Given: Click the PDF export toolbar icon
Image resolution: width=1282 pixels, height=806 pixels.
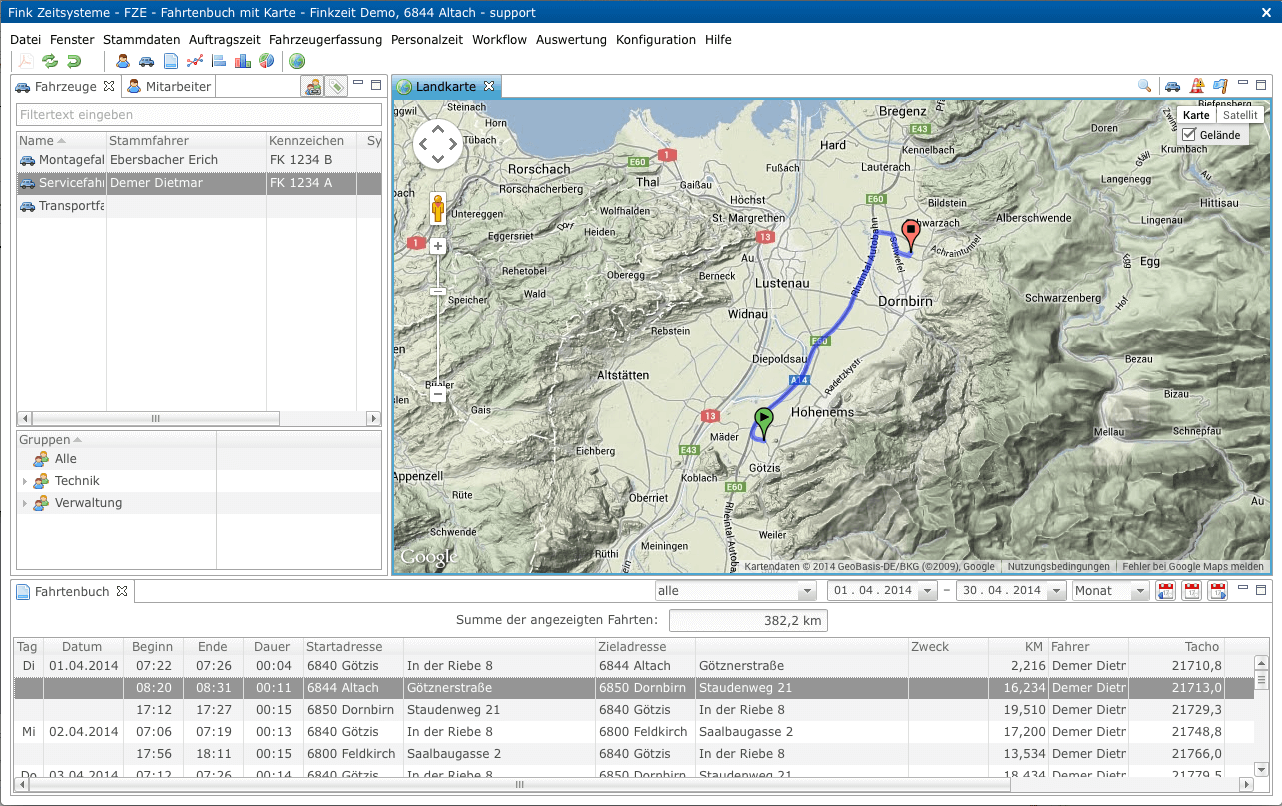Looking at the screenshot, I should [x=26, y=62].
